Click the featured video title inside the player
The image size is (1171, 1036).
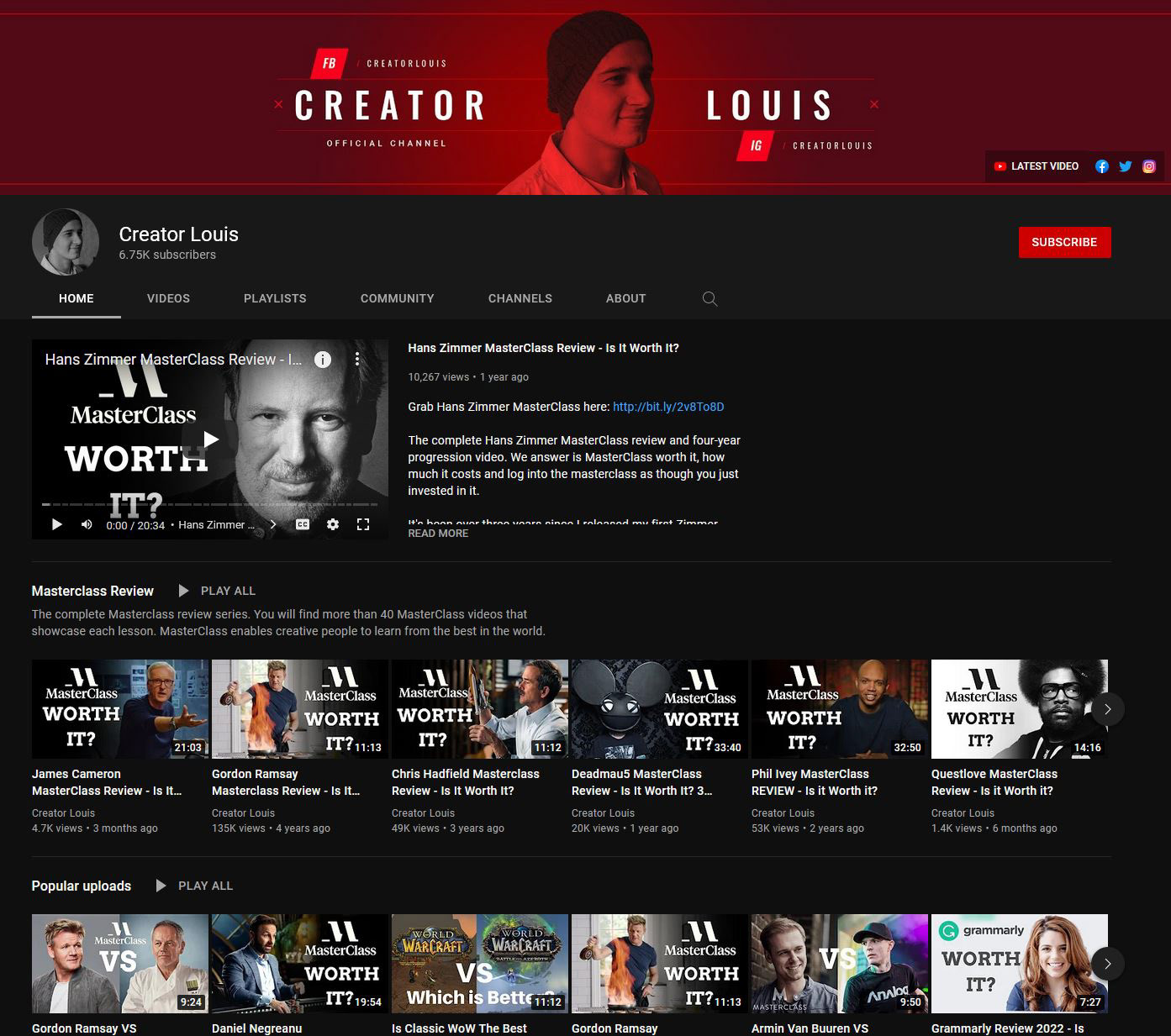pyautogui.click(x=173, y=360)
